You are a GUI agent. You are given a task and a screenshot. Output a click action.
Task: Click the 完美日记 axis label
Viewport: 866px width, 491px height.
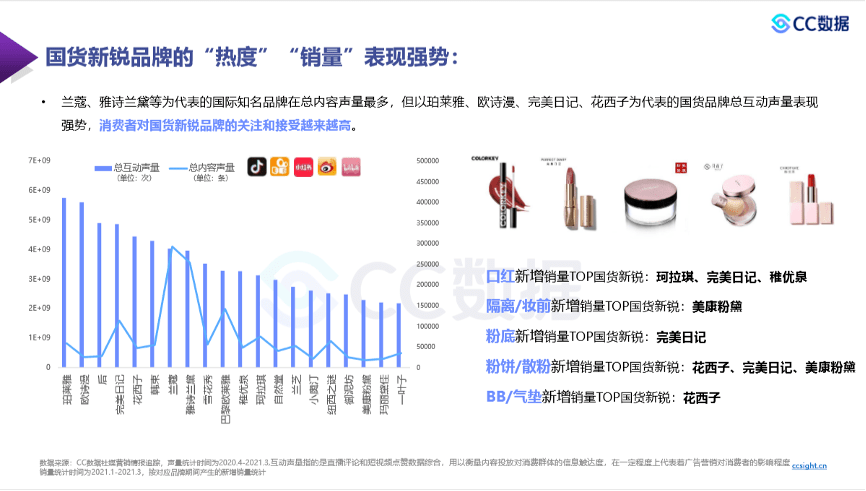tap(119, 394)
